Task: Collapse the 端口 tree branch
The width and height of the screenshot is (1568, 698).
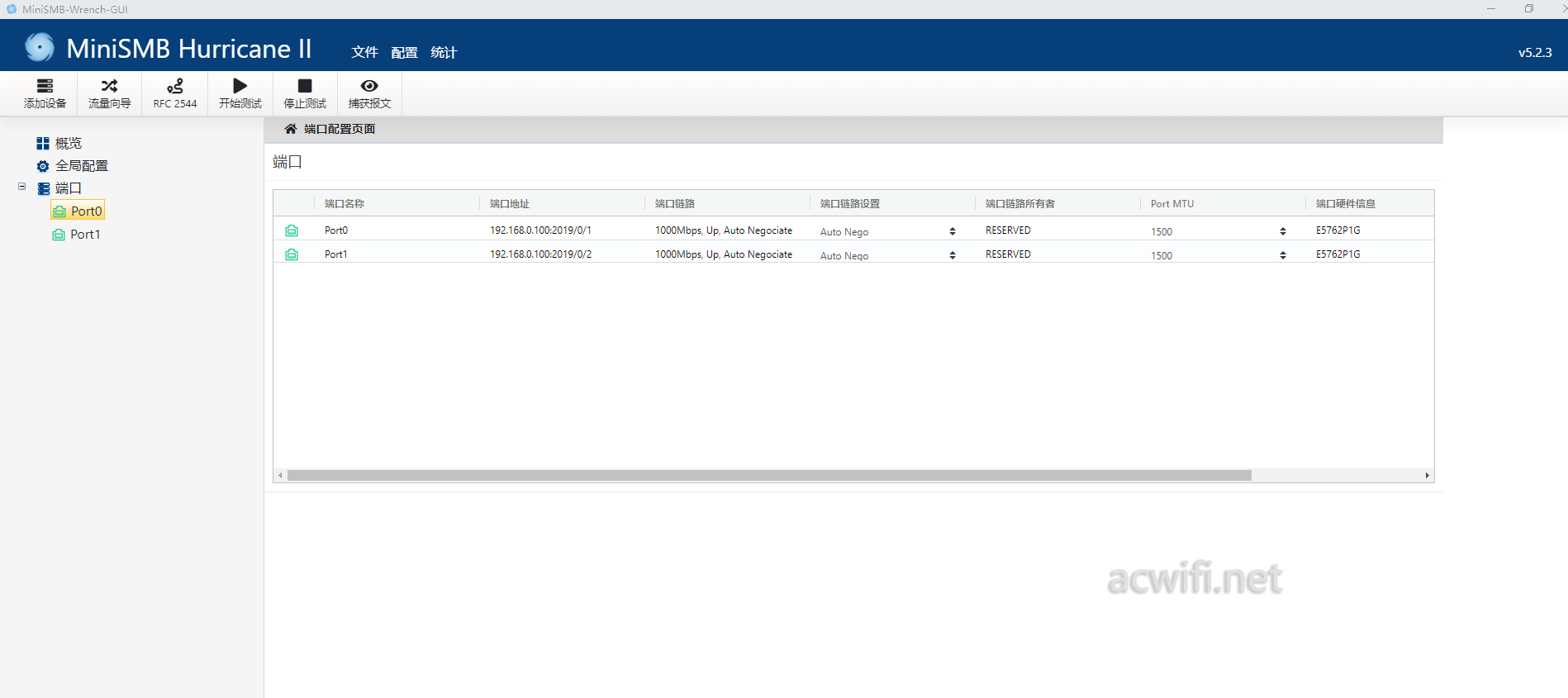Action: (22, 187)
